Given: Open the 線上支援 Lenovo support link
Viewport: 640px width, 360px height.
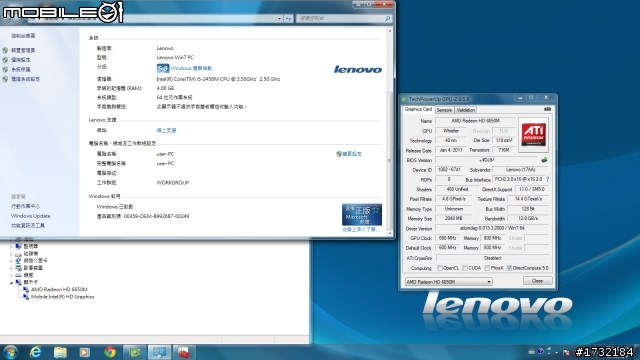Looking at the screenshot, I should click(x=166, y=130).
